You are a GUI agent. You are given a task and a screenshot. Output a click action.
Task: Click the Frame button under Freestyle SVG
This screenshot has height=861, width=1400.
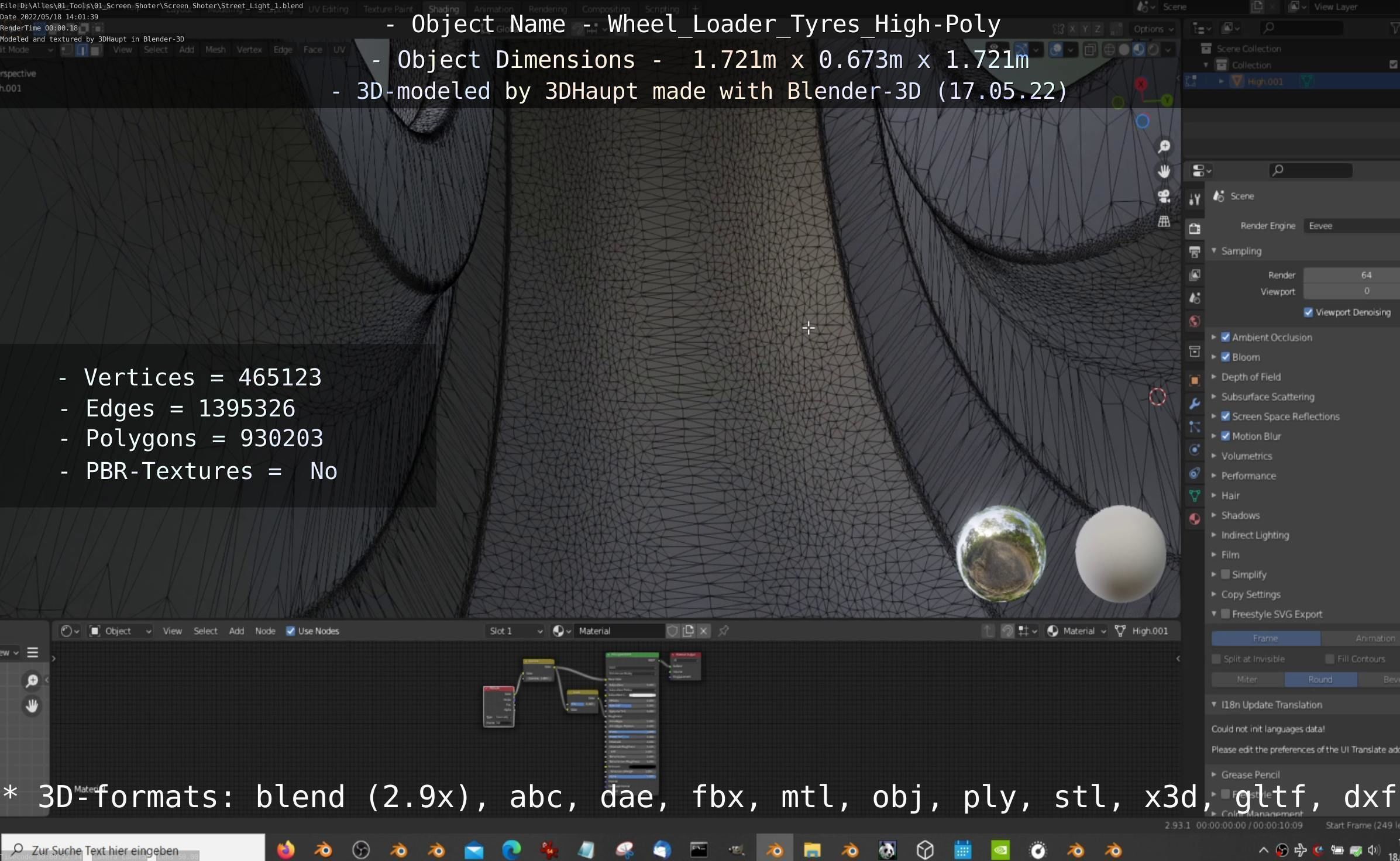tap(1265, 638)
